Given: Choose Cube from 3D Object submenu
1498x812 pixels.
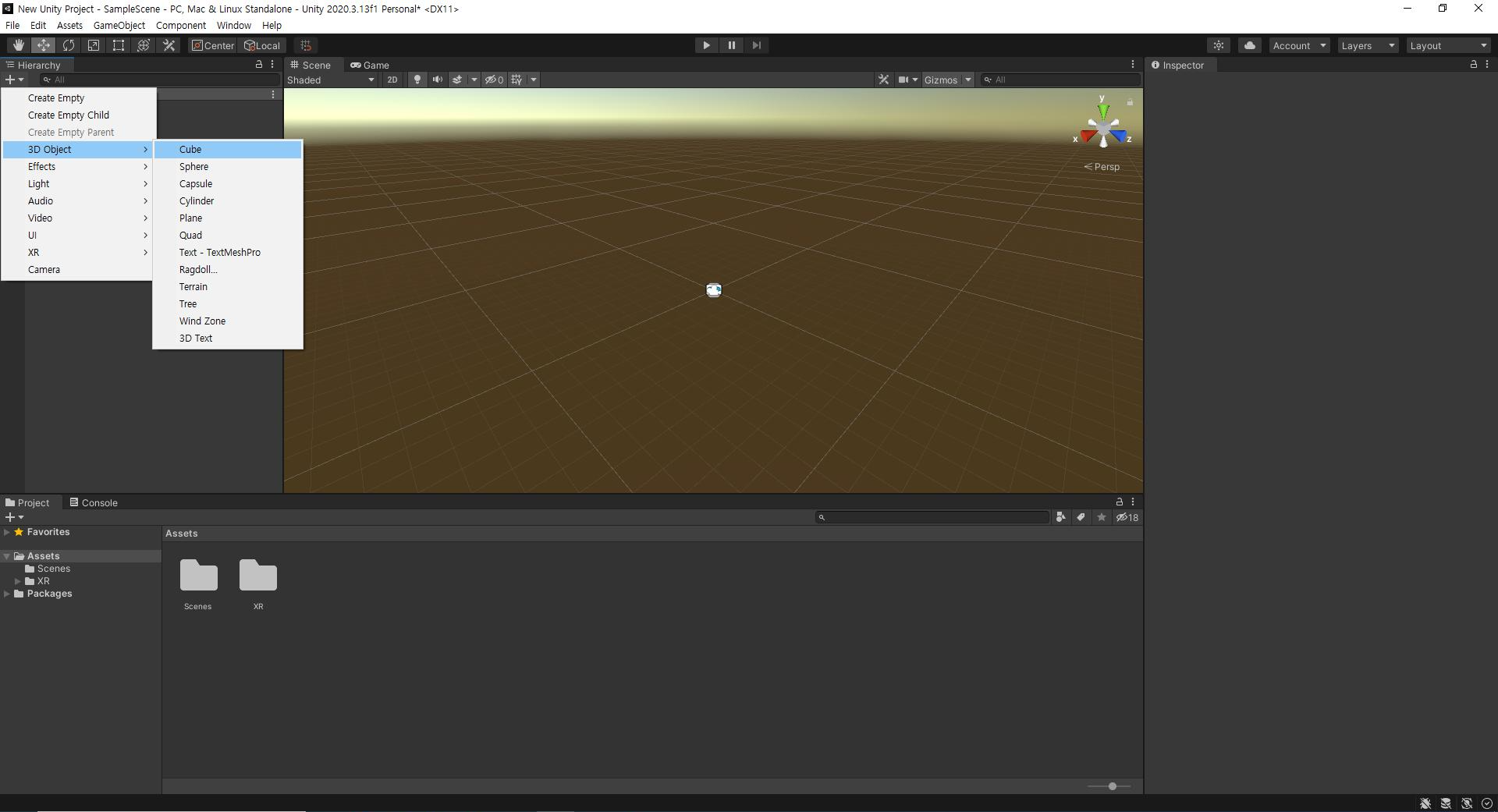Looking at the screenshot, I should pos(228,150).
